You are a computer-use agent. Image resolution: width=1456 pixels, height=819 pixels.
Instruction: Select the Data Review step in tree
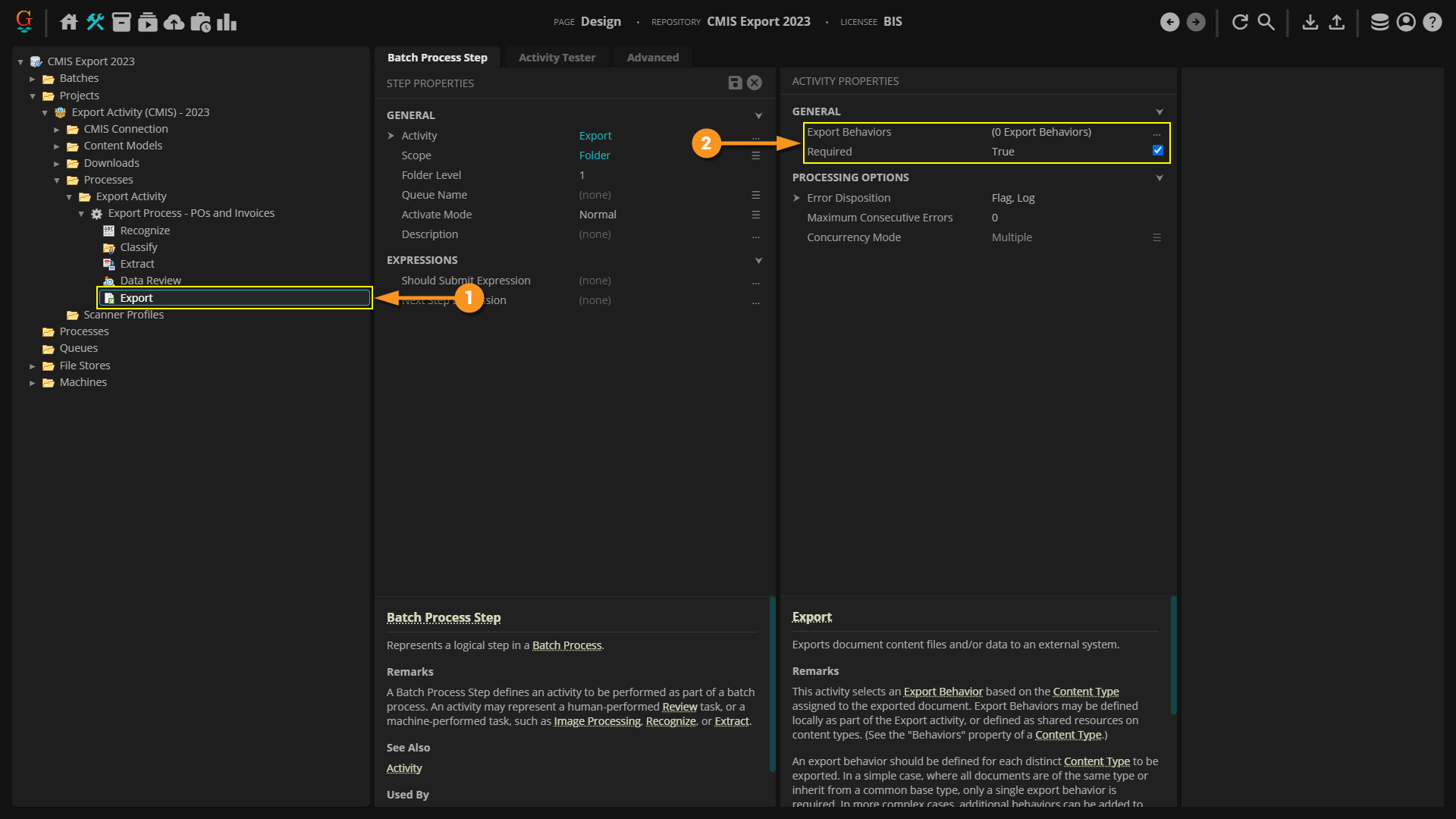click(150, 281)
